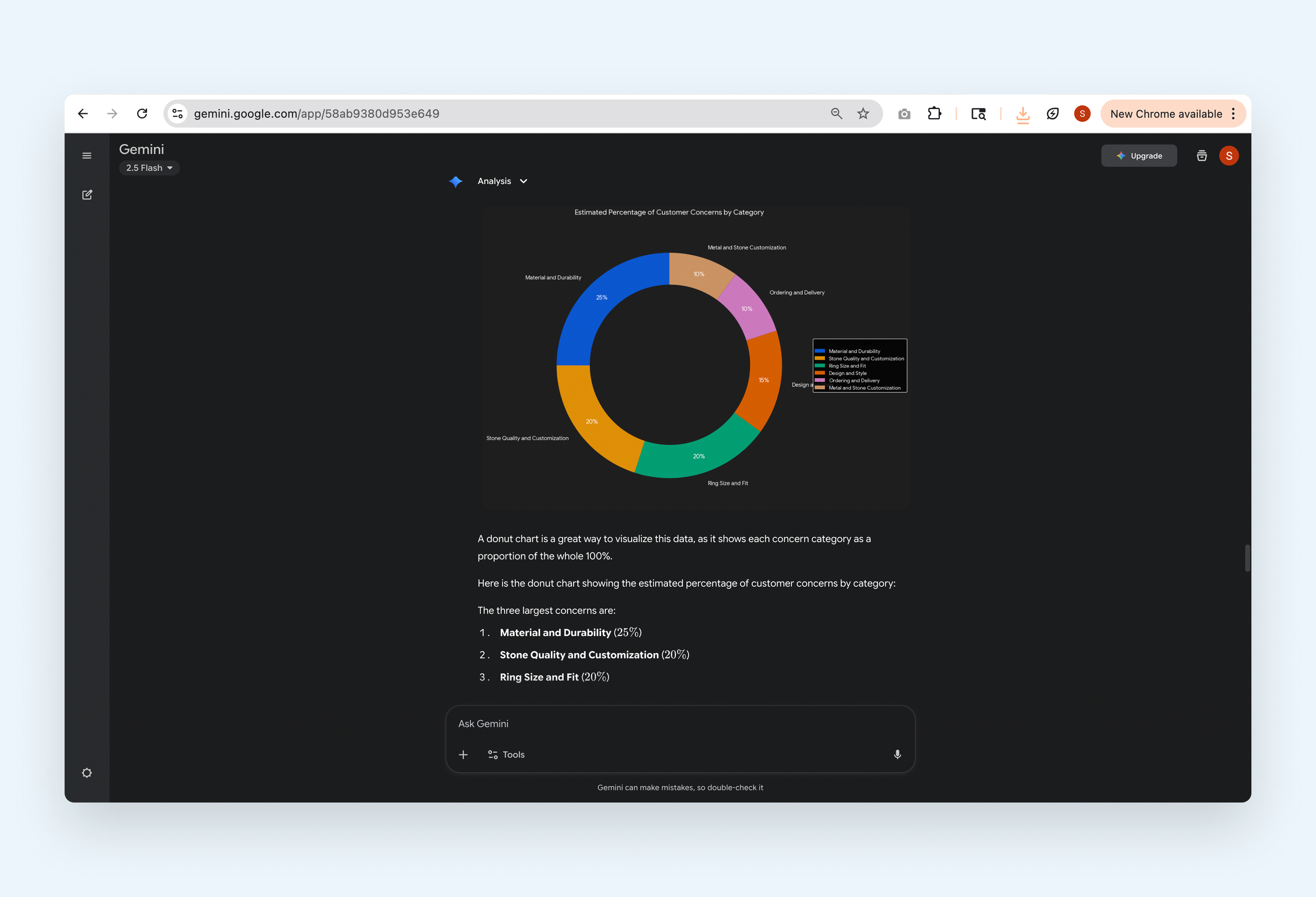The height and width of the screenshot is (897, 1316).
Task: Click the Ask Gemini input field
Action: pos(680,724)
